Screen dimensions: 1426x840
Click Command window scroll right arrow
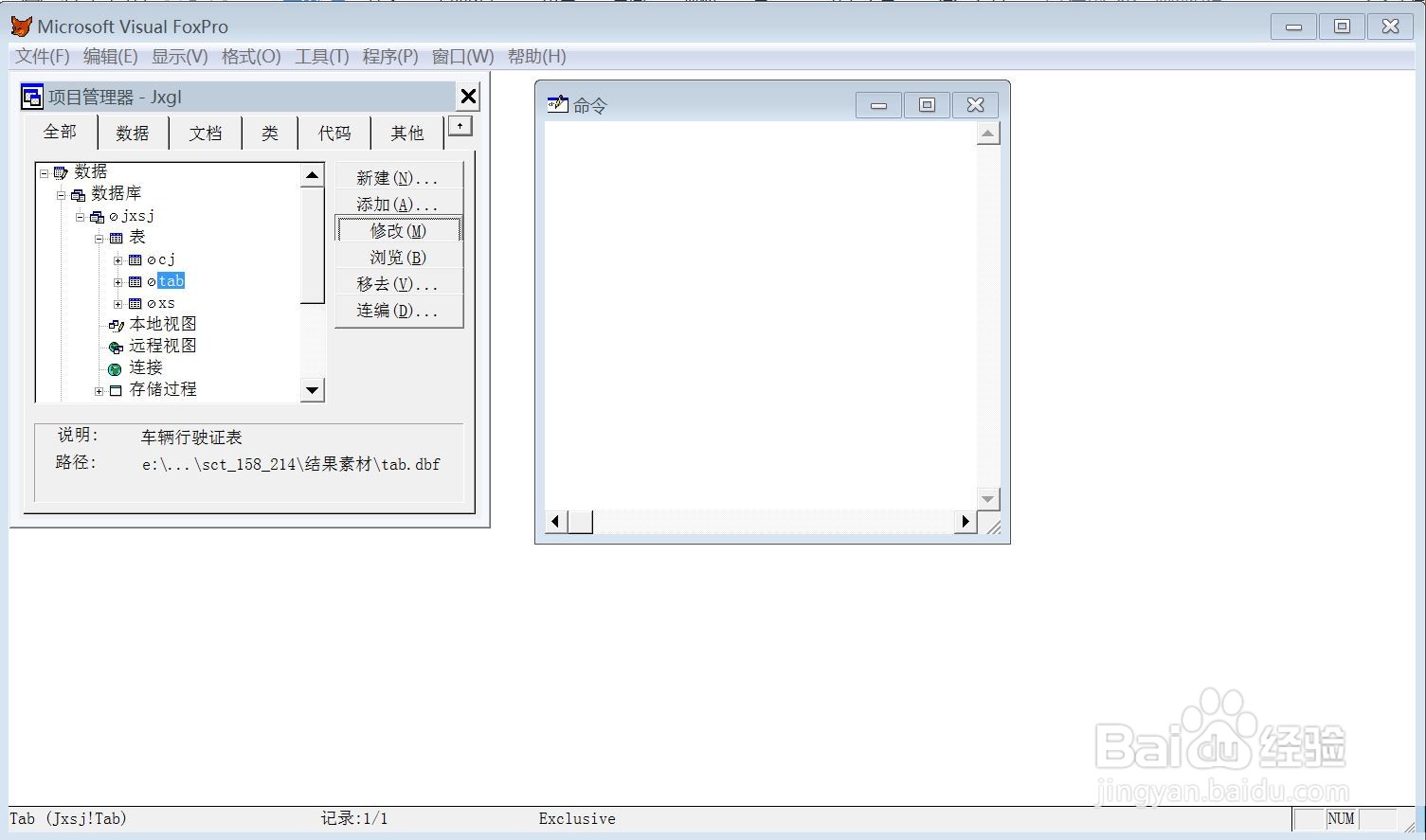966,522
